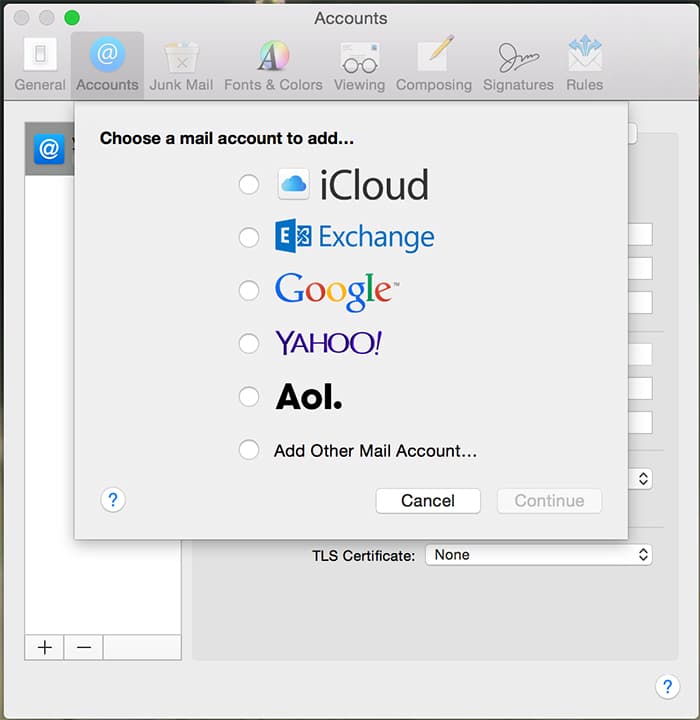Click the Cancel button
Screen dimensions: 700x720
(x=428, y=501)
